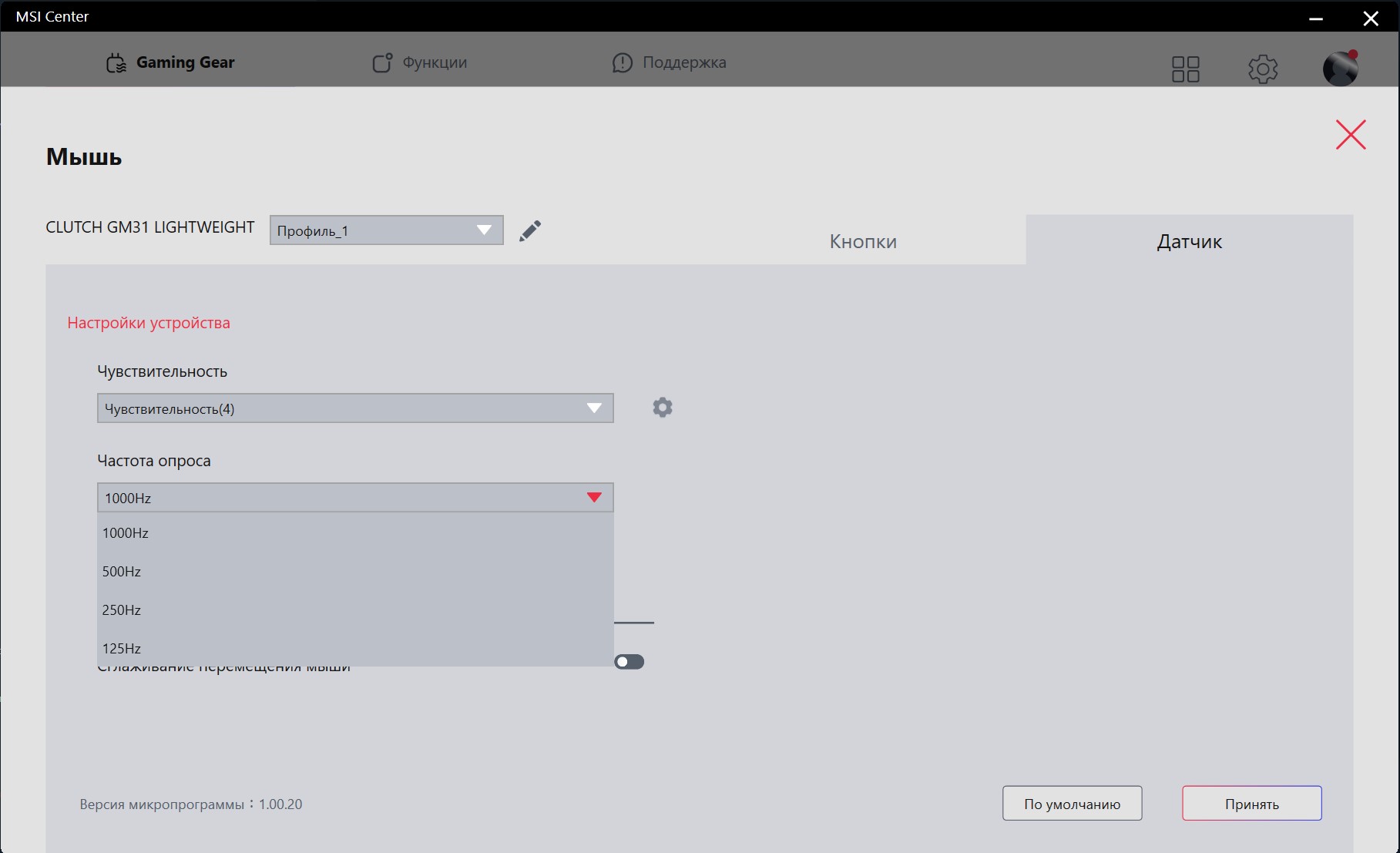The width and height of the screenshot is (1400, 853).
Task: Open sensitivity settings gear icon
Action: pyautogui.click(x=662, y=408)
